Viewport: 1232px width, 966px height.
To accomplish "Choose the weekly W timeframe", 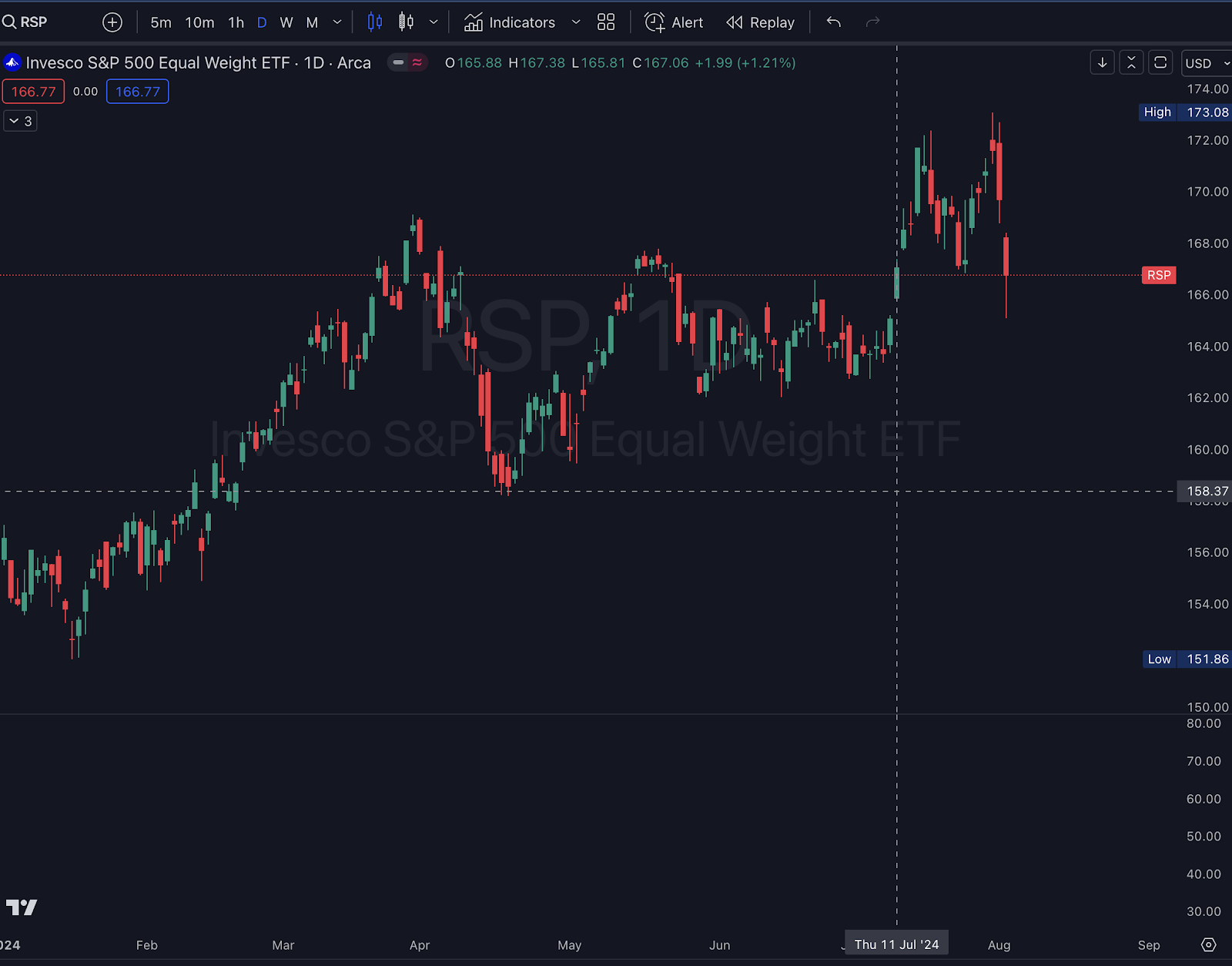I will point(286,22).
